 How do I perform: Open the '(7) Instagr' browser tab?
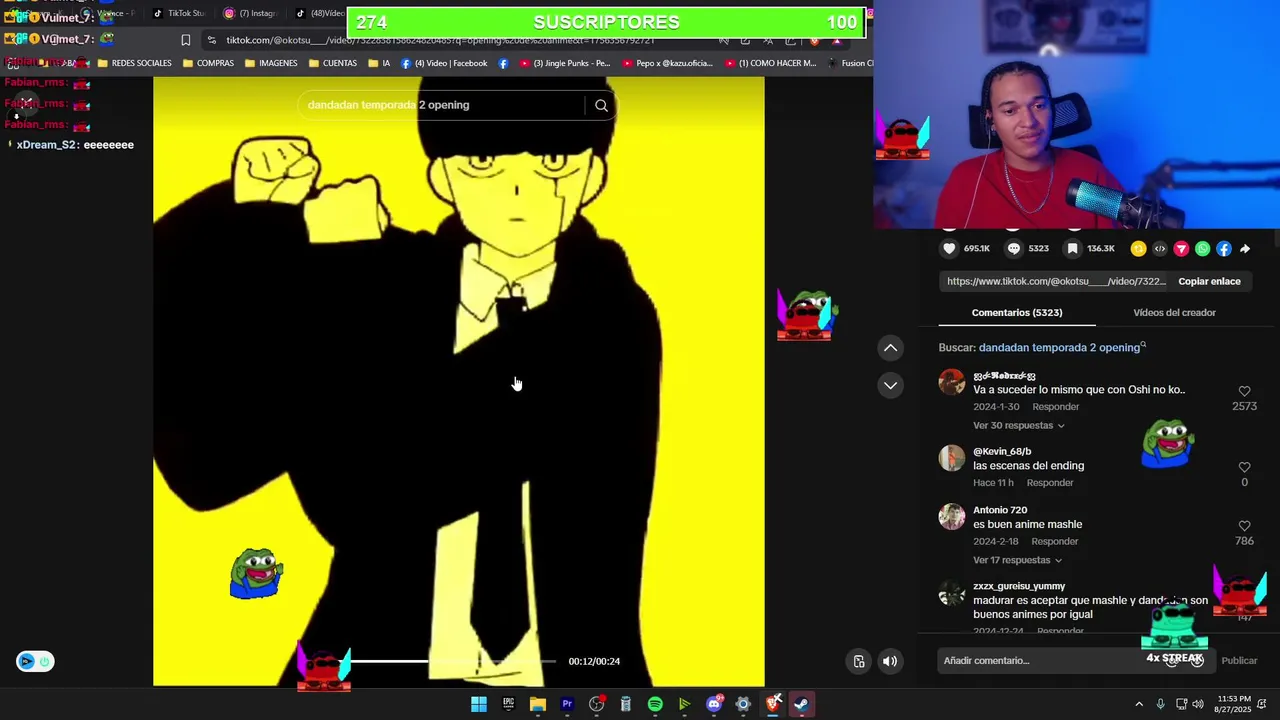[250, 13]
